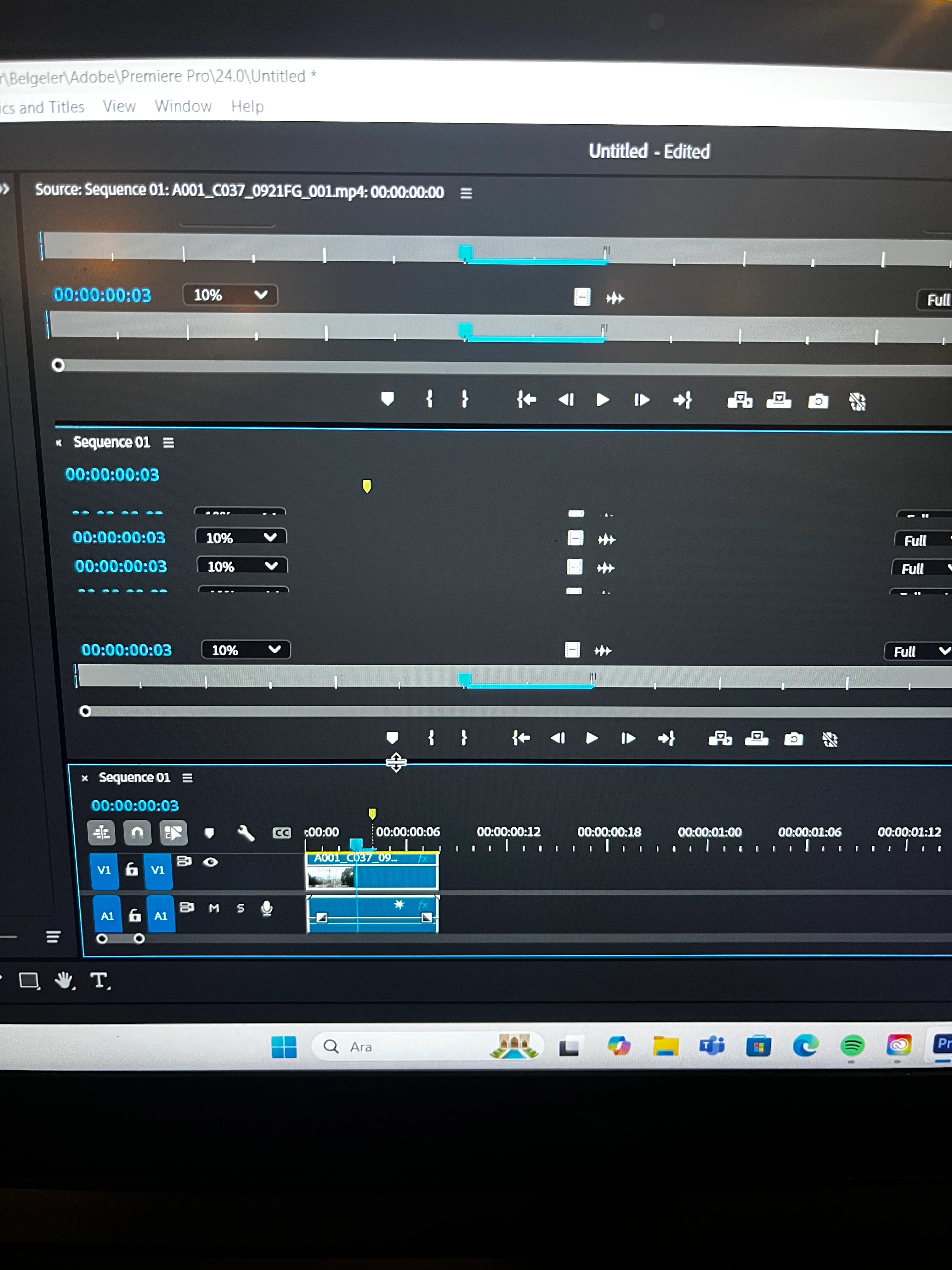
Task: Open the Window menu
Action: [183, 106]
